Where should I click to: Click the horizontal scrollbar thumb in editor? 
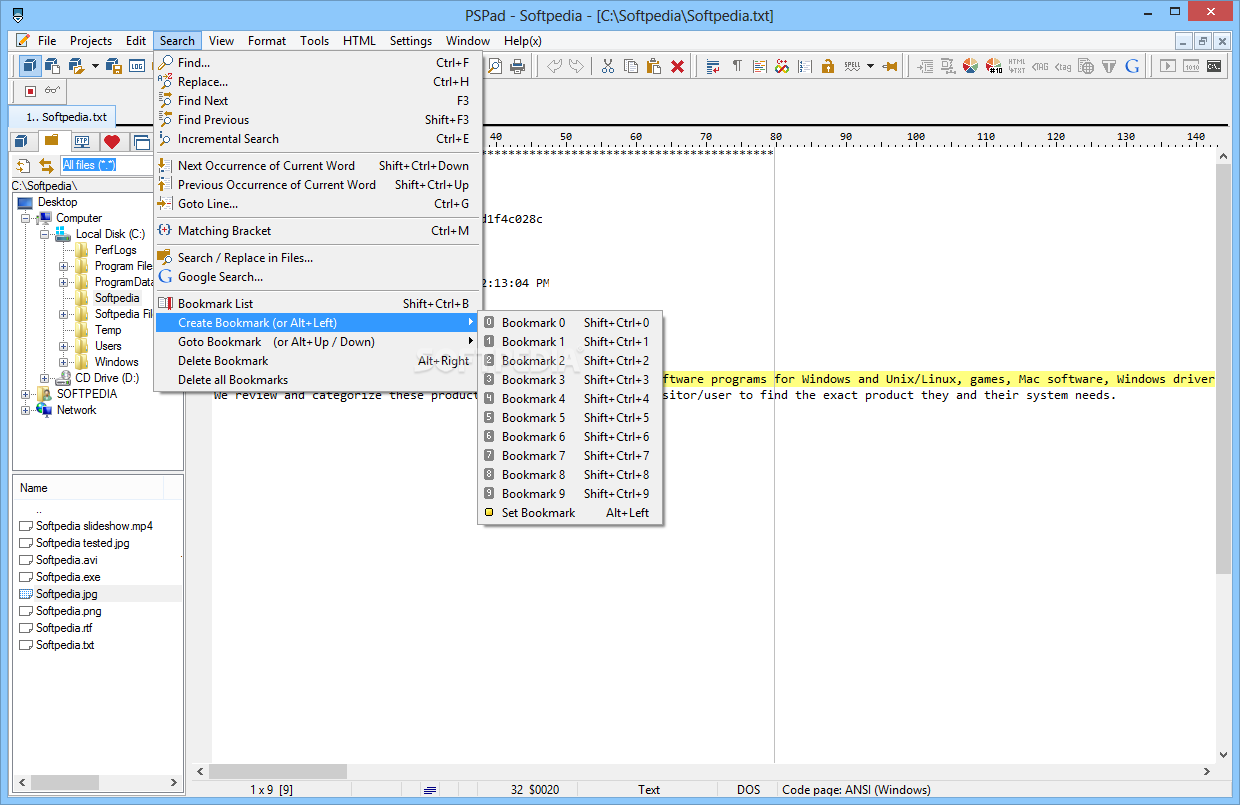pyautogui.click(x=278, y=771)
